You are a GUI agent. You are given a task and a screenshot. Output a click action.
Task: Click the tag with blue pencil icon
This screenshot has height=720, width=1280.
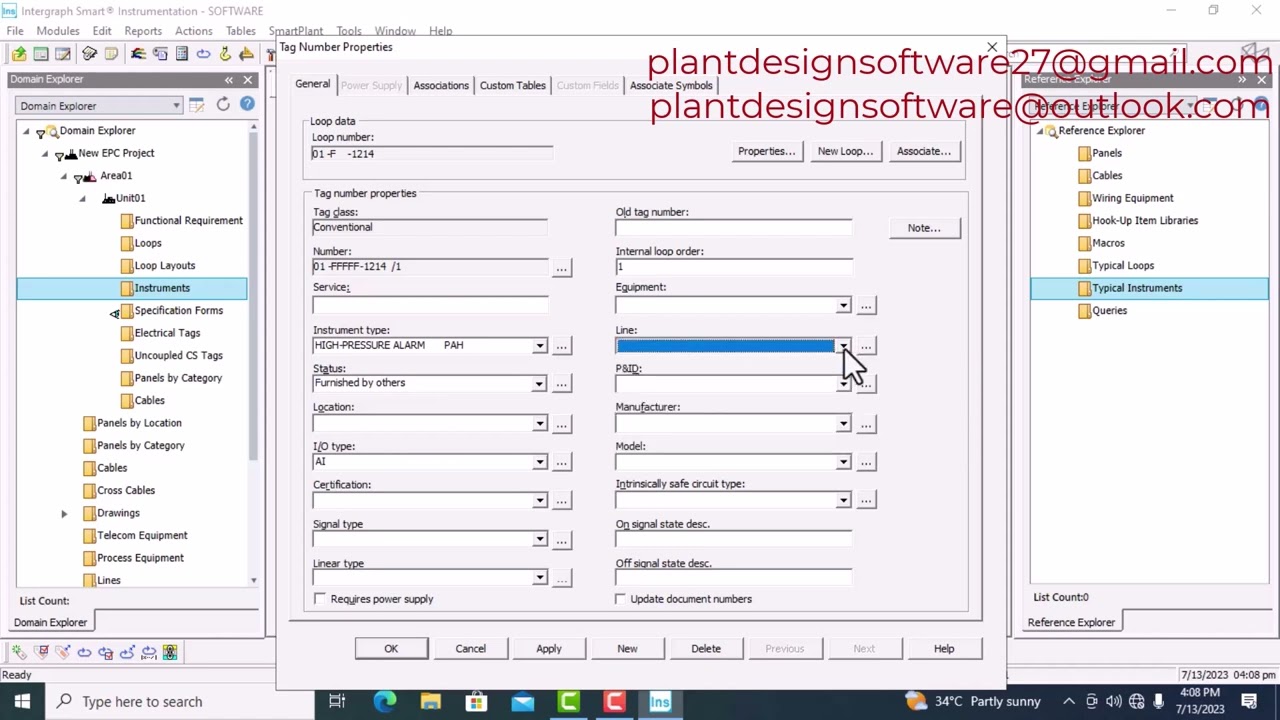pos(62,653)
